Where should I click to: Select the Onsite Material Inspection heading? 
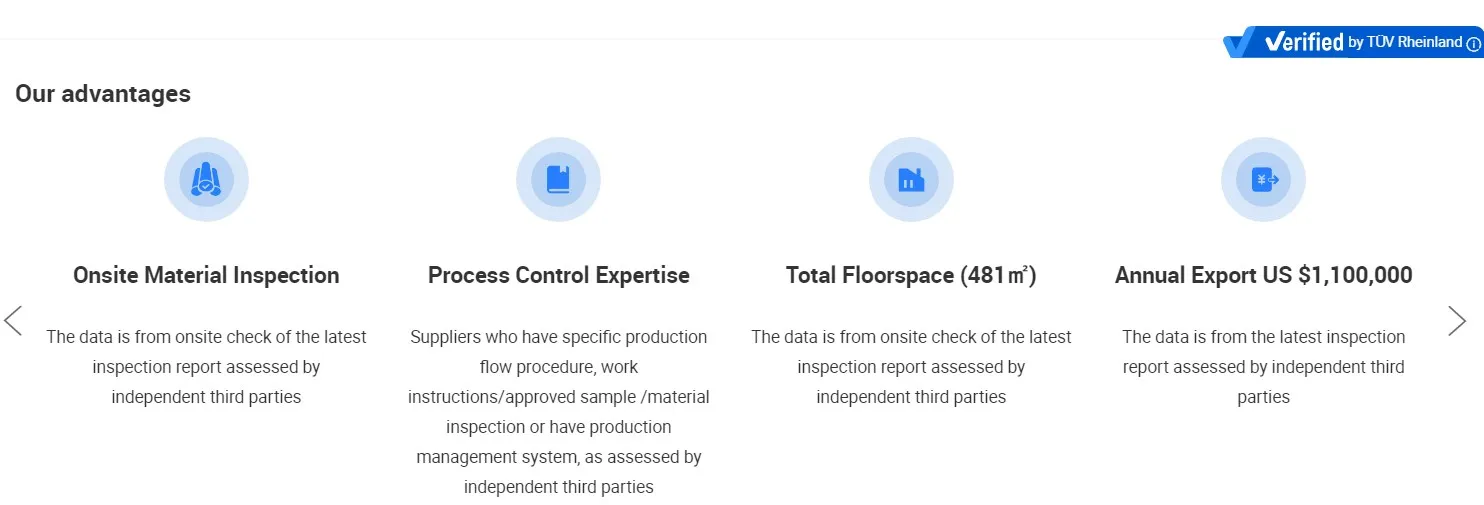(x=206, y=275)
